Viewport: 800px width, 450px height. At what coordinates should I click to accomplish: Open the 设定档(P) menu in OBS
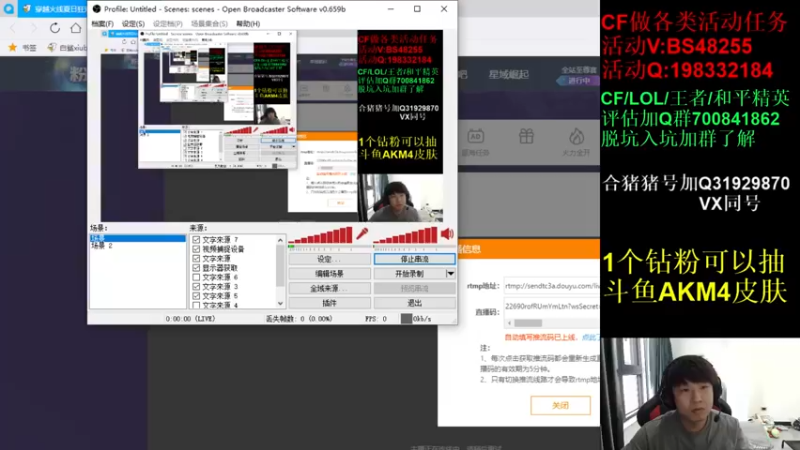(167, 23)
